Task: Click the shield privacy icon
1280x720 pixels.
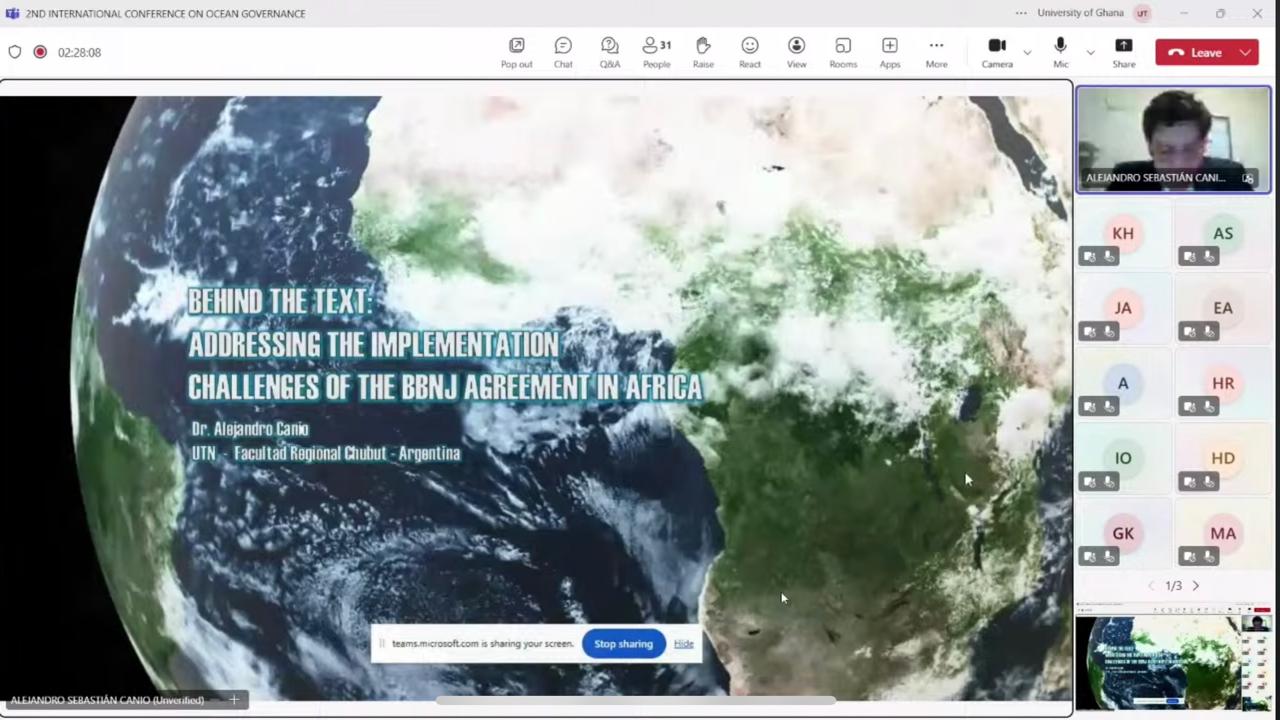Action: pyautogui.click(x=15, y=52)
